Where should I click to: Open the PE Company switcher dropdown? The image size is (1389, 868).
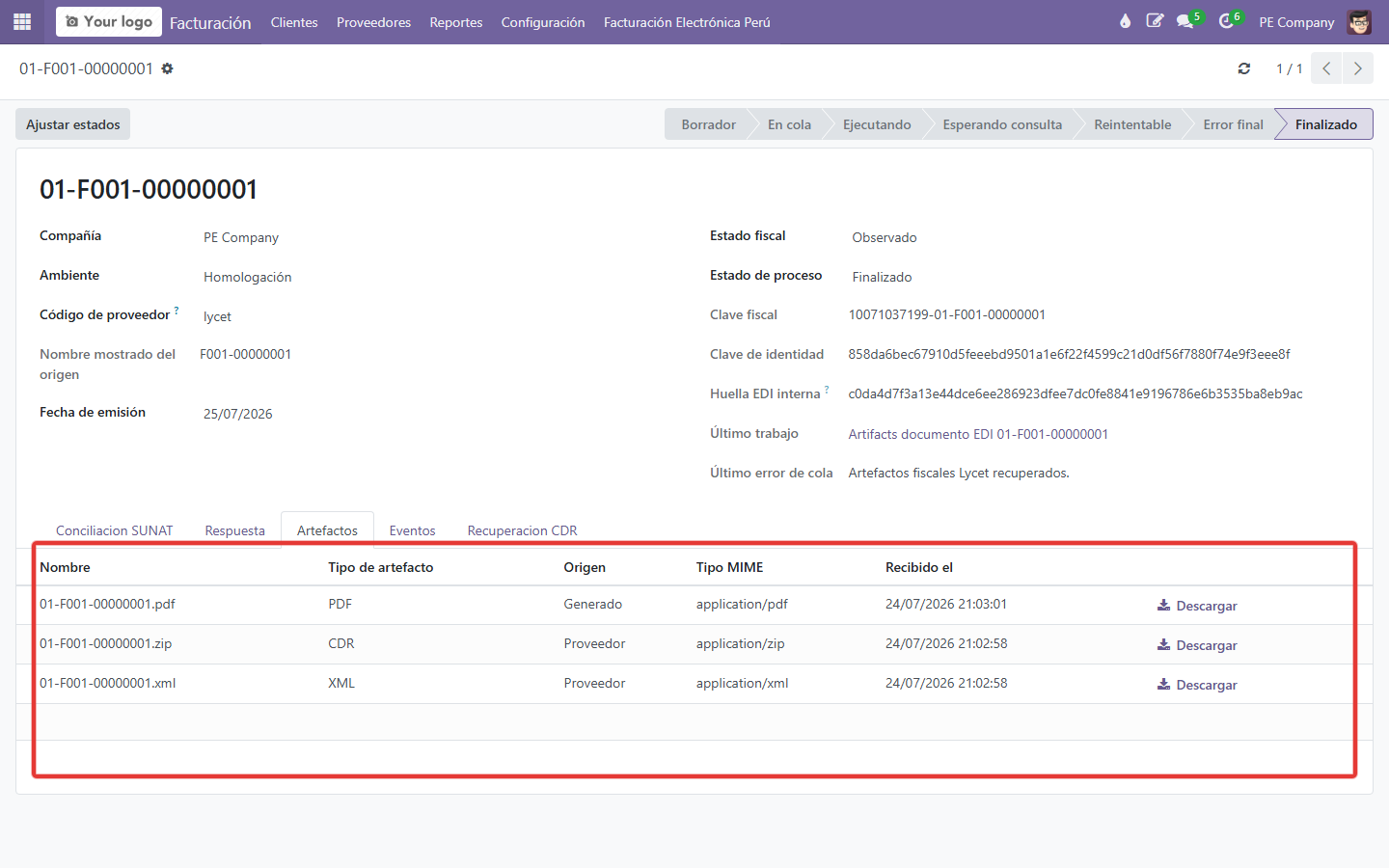click(x=1296, y=22)
